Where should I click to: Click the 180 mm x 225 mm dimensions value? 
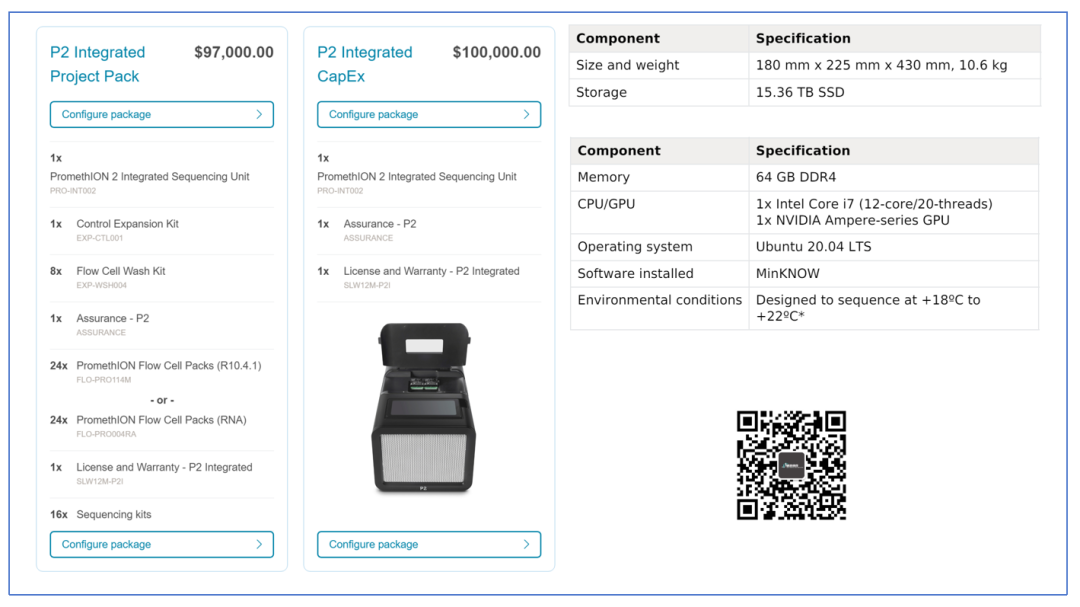[882, 65]
